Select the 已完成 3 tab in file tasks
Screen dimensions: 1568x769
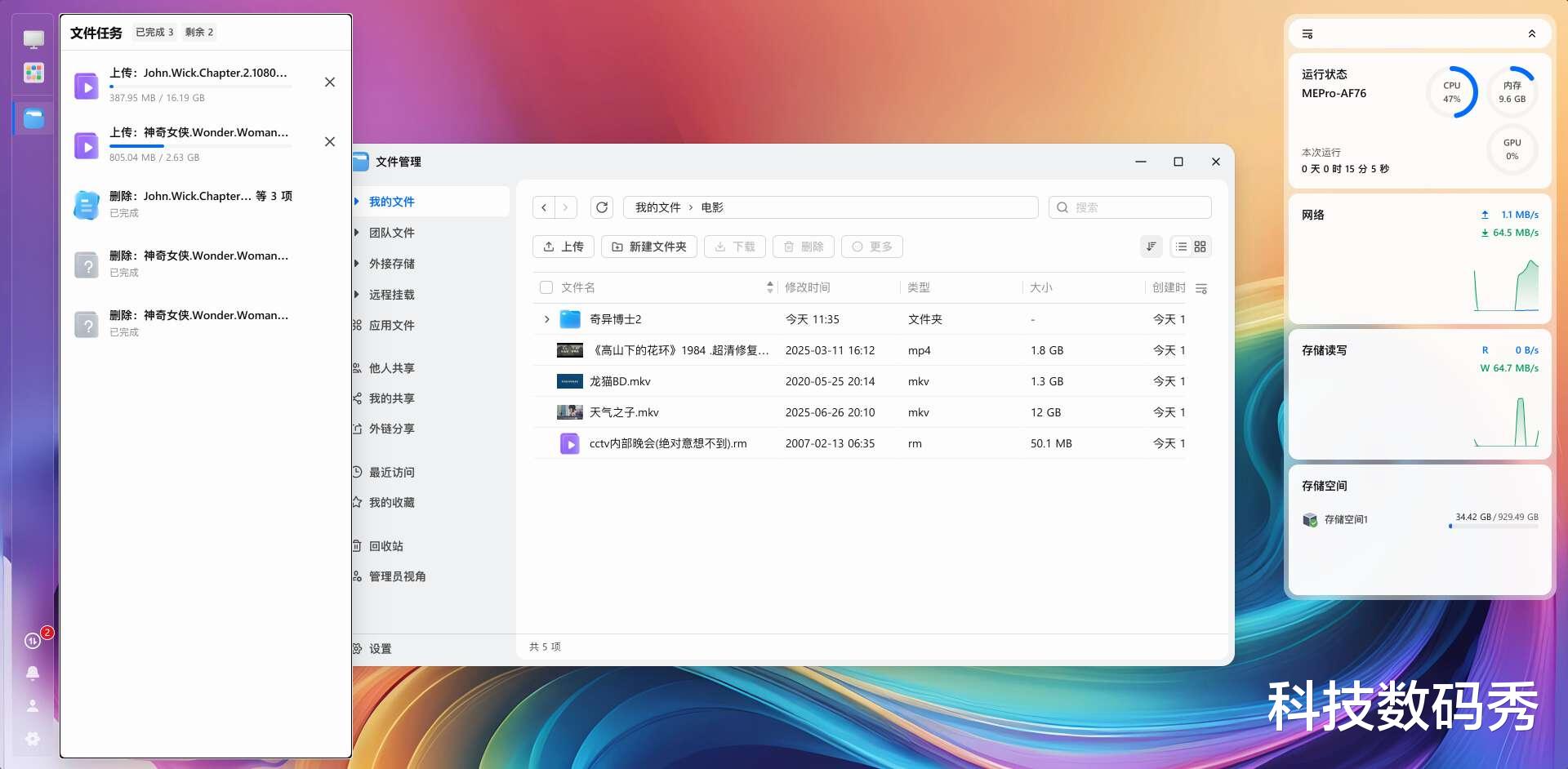154,33
